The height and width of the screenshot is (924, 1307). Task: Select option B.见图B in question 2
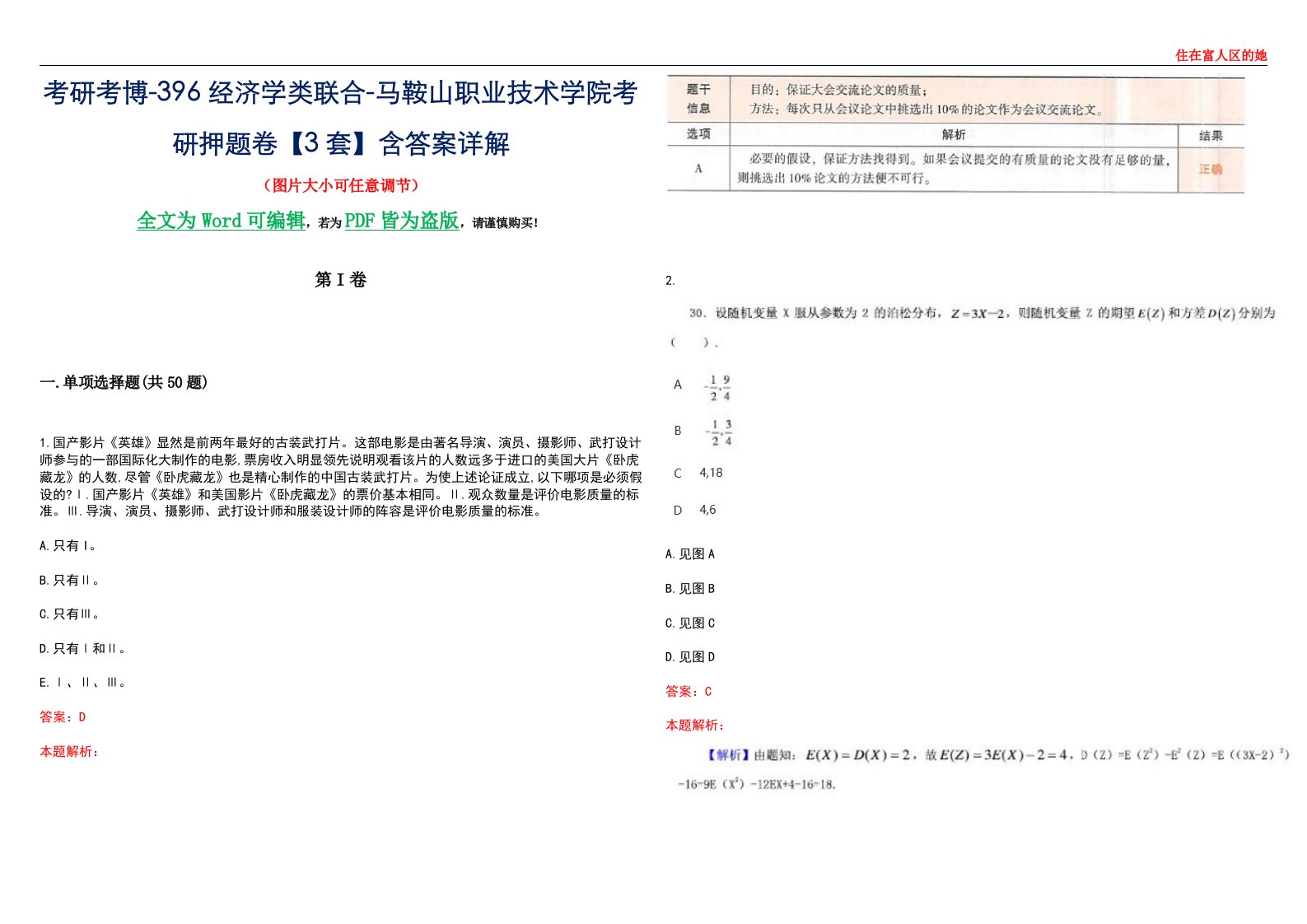[690, 589]
